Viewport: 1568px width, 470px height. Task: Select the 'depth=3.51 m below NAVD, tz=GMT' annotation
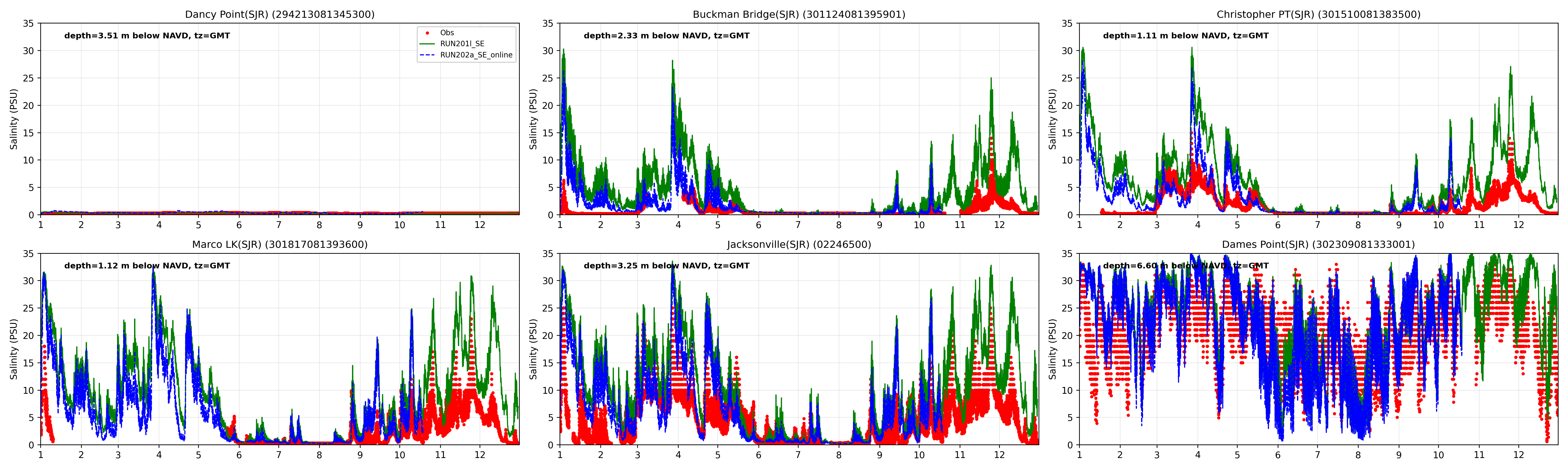(x=147, y=36)
